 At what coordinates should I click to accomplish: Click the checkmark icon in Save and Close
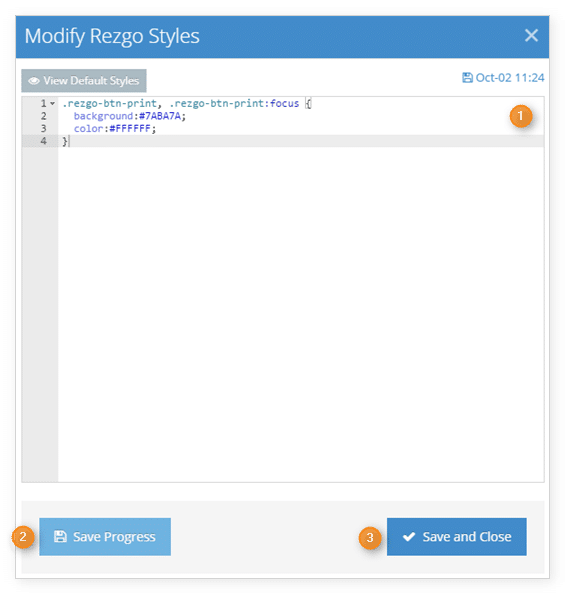pos(409,536)
